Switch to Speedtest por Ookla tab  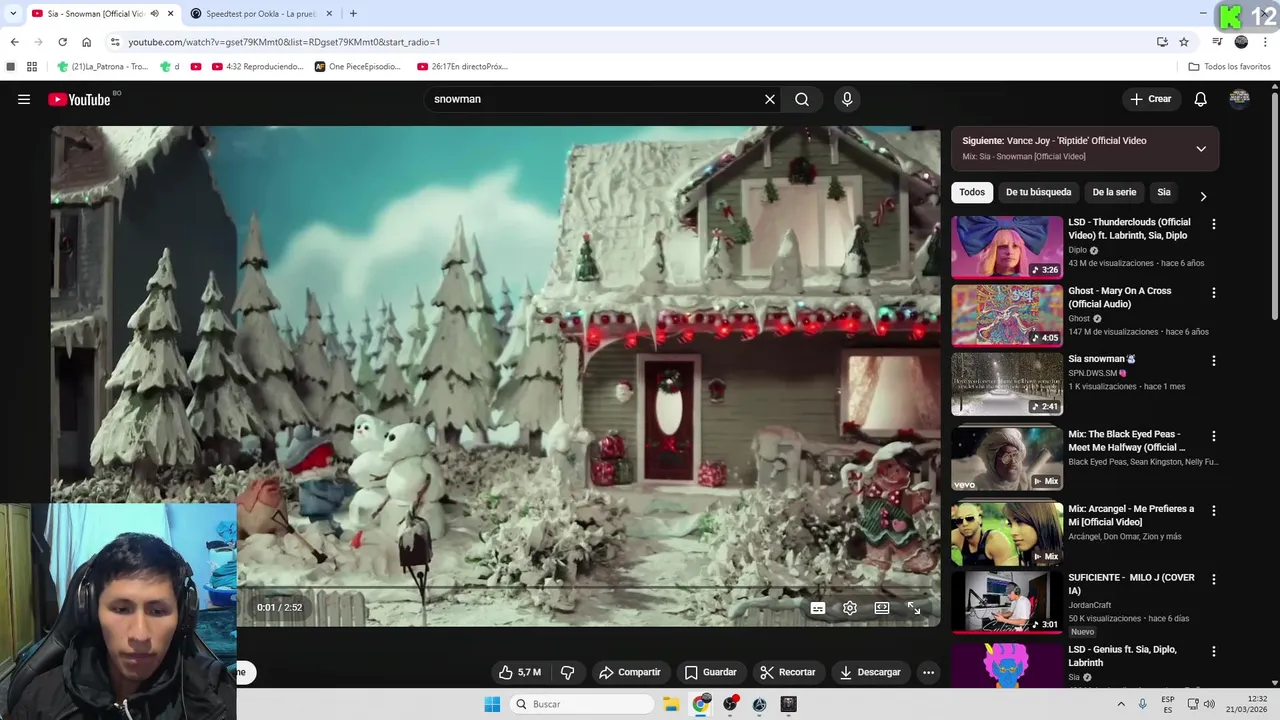pyautogui.click(x=260, y=14)
